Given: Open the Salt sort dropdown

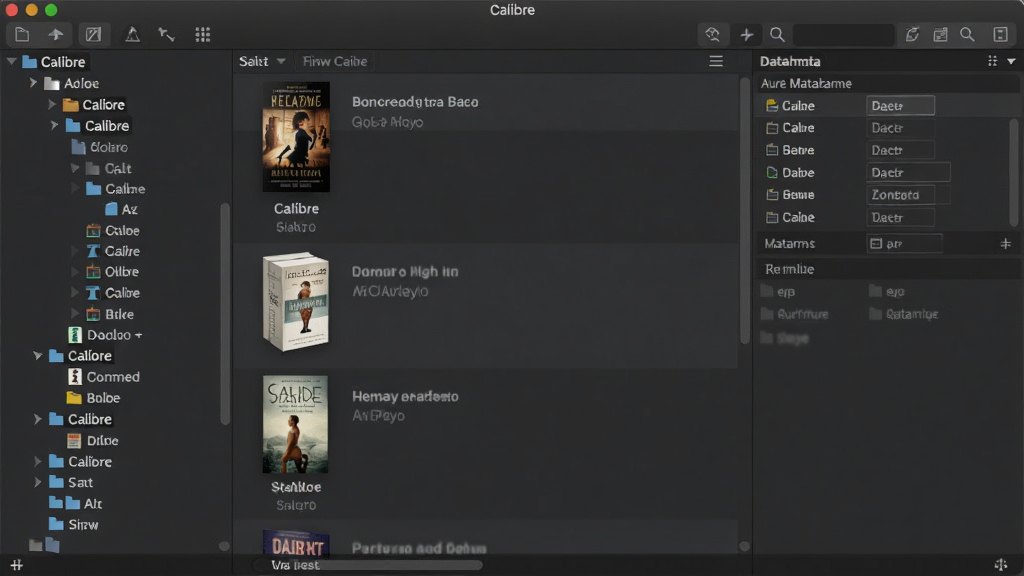Looking at the screenshot, I should (x=262, y=61).
